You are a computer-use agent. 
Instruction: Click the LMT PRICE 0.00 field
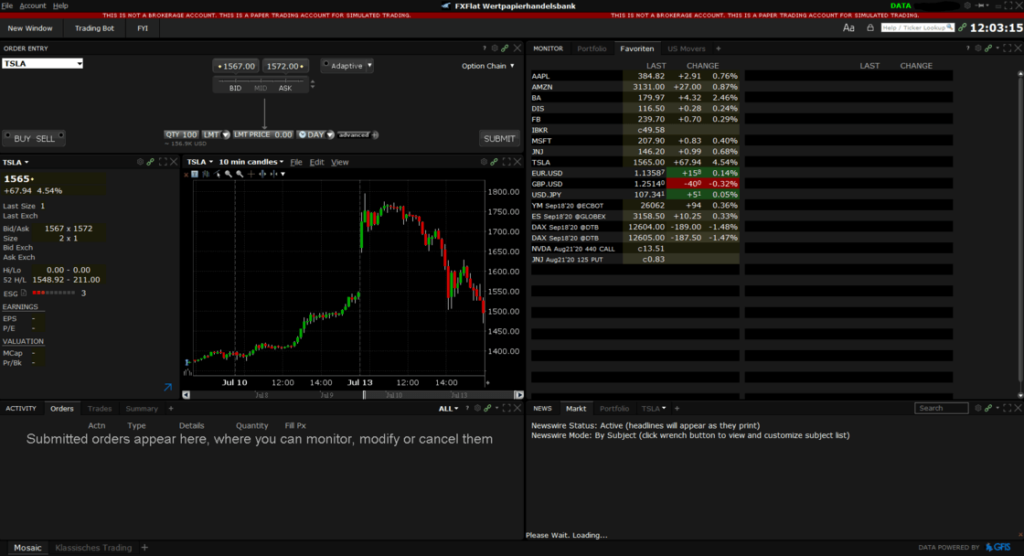click(x=263, y=135)
